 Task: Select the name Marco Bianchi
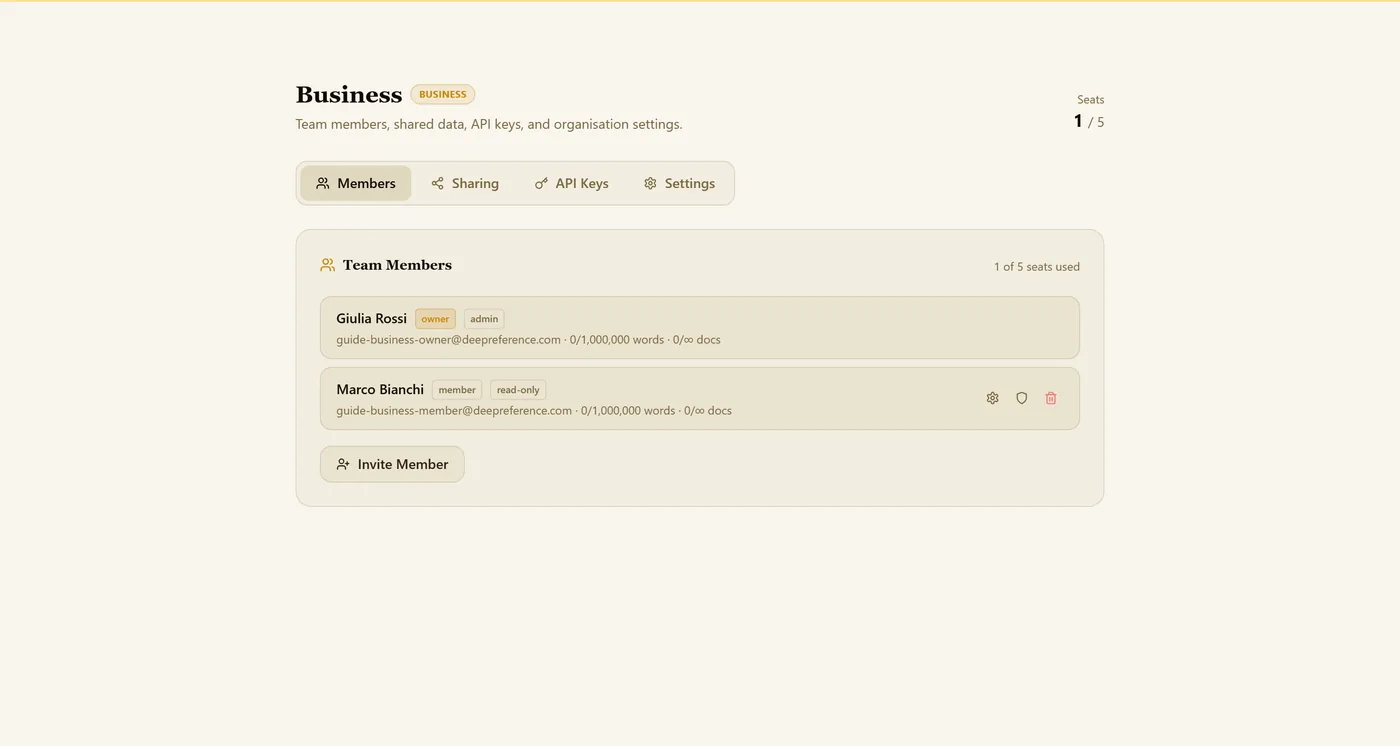380,389
